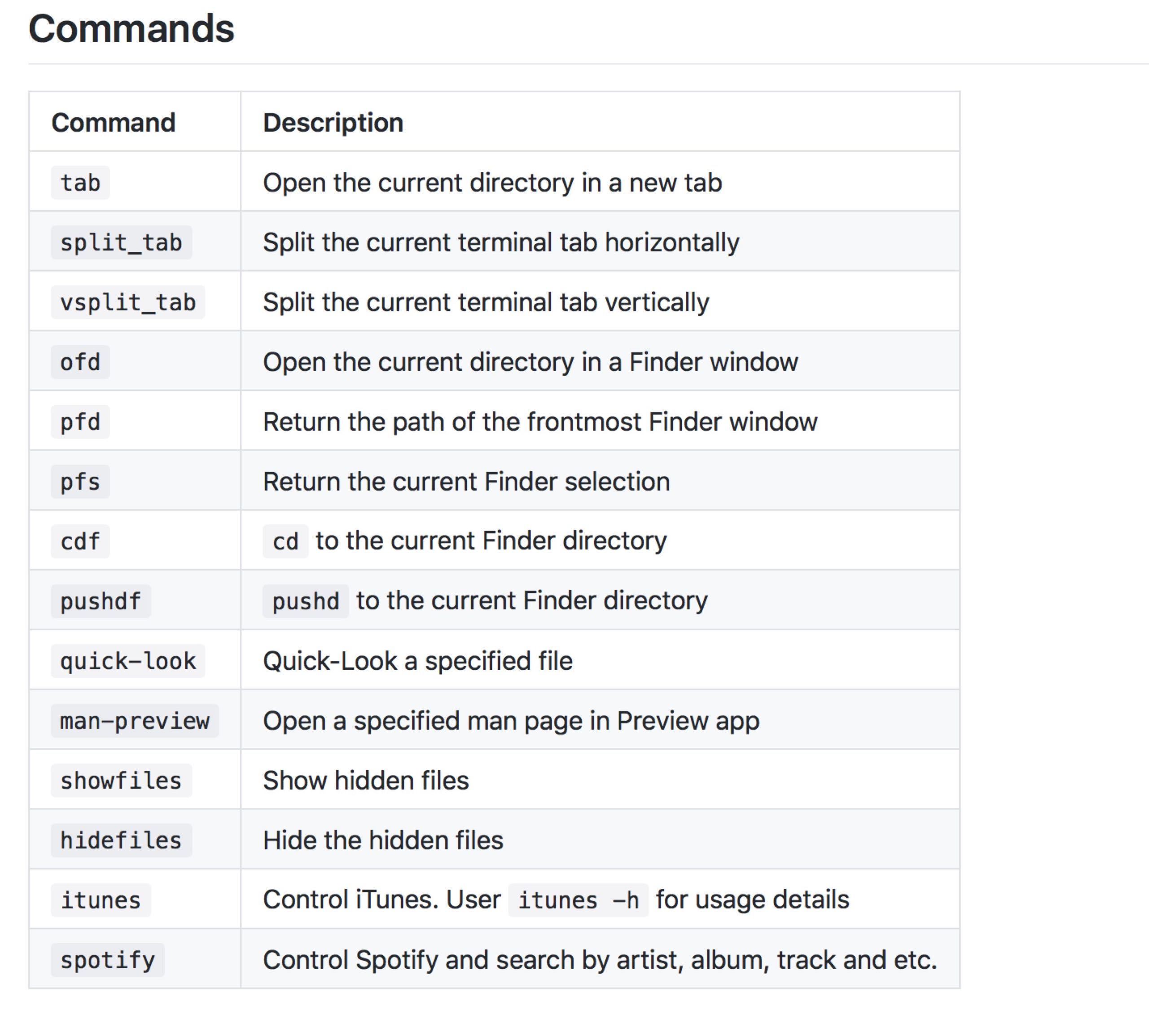The image size is (1149, 1036).
Task: Click the inline 'itunes -h' code snippet
Action: (x=578, y=900)
